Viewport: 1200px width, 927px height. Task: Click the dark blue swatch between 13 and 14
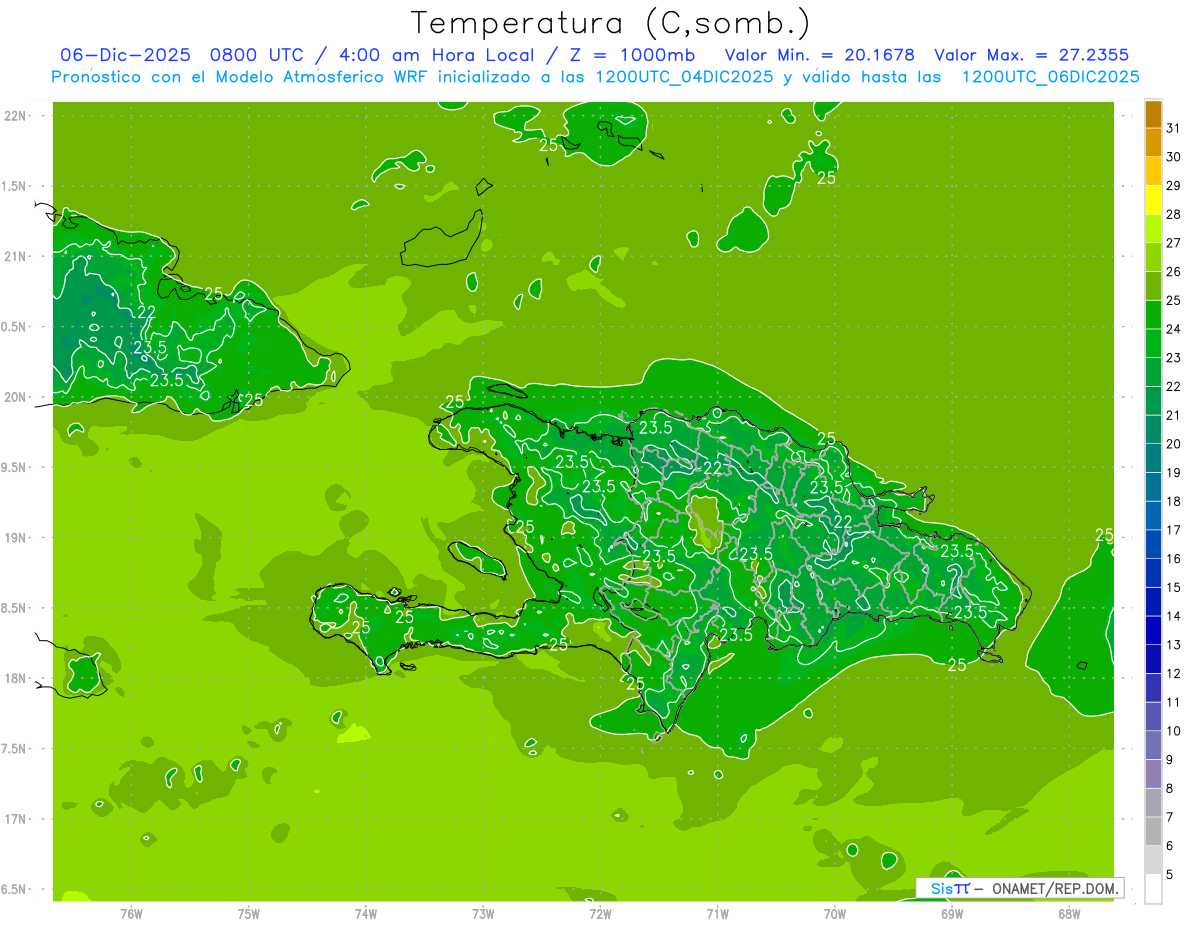point(1153,631)
